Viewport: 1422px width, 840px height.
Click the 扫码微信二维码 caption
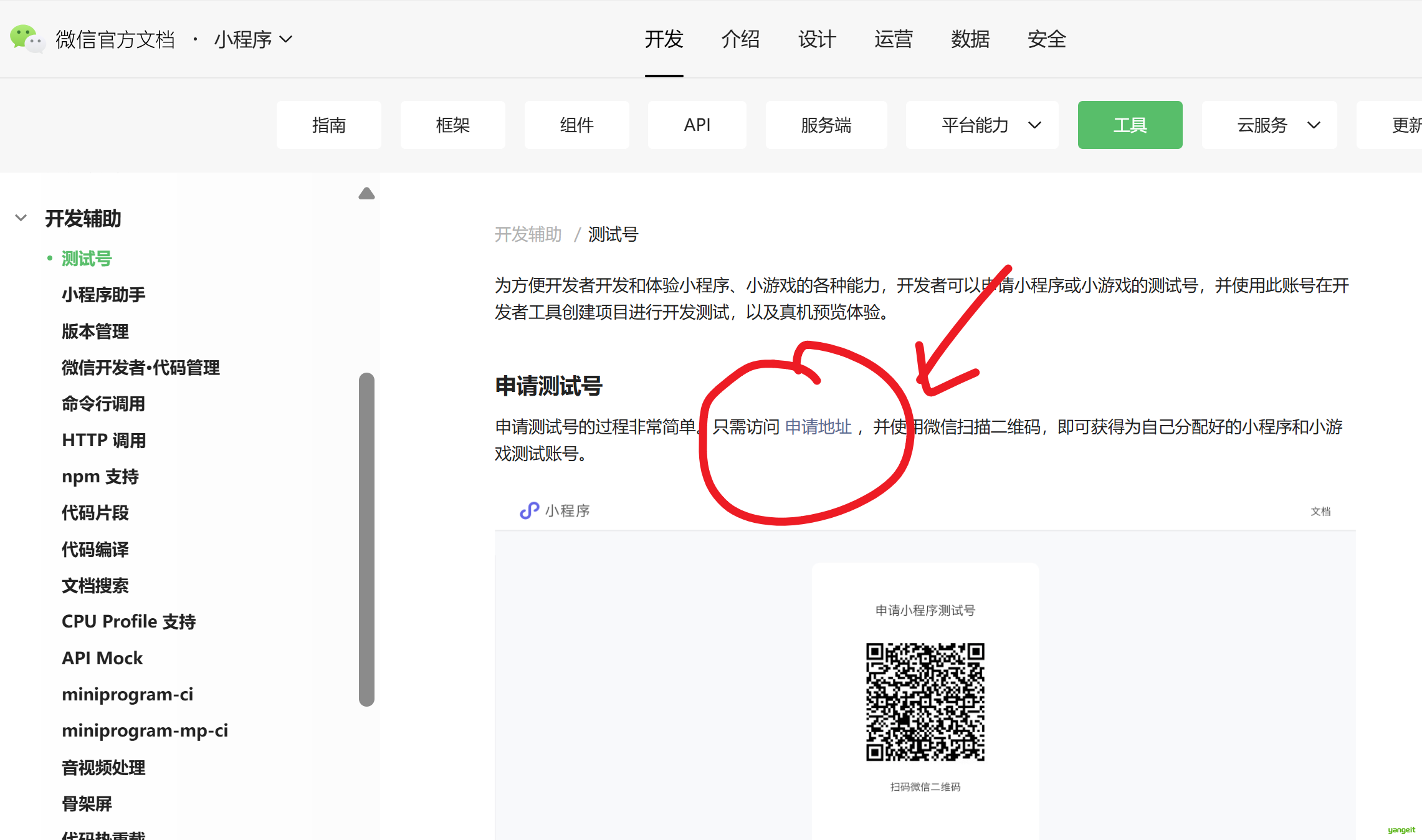click(x=925, y=787)
